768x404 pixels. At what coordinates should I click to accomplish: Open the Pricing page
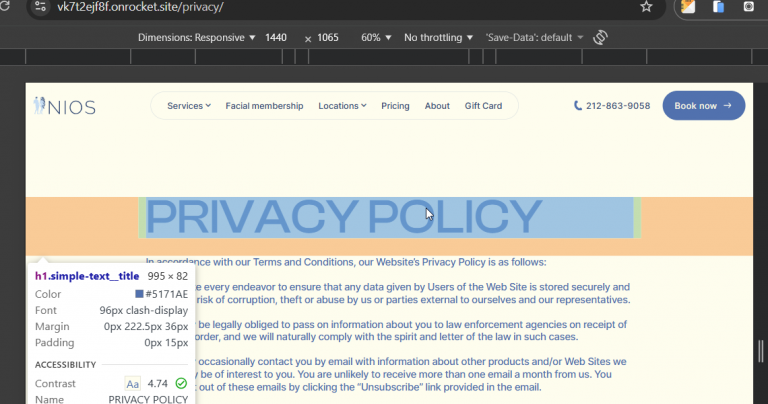395,106
